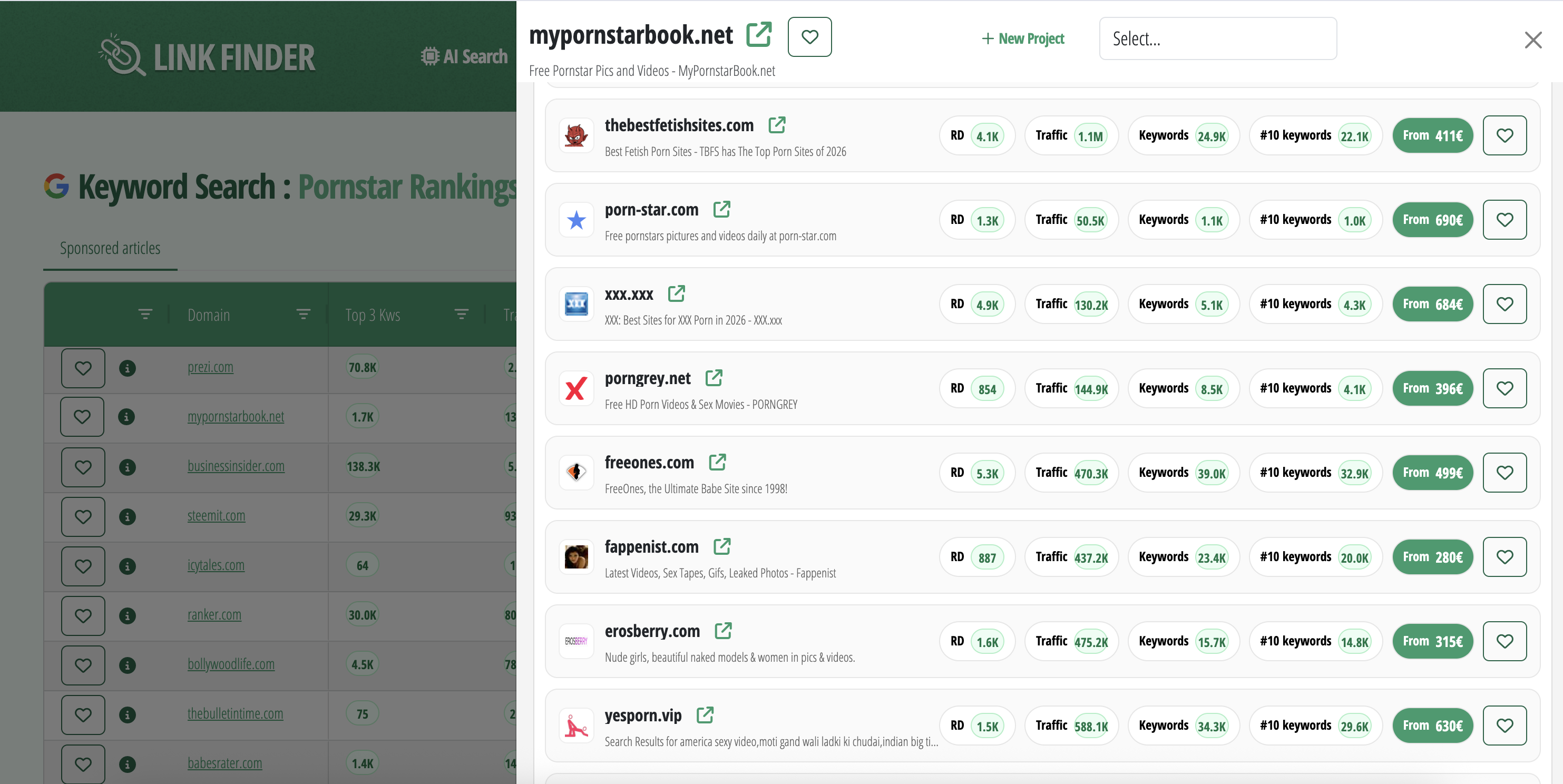Favorite erosberry.com with the heart button
The height and width of the screenshot is (784, 1563).
coord(1504,641)
